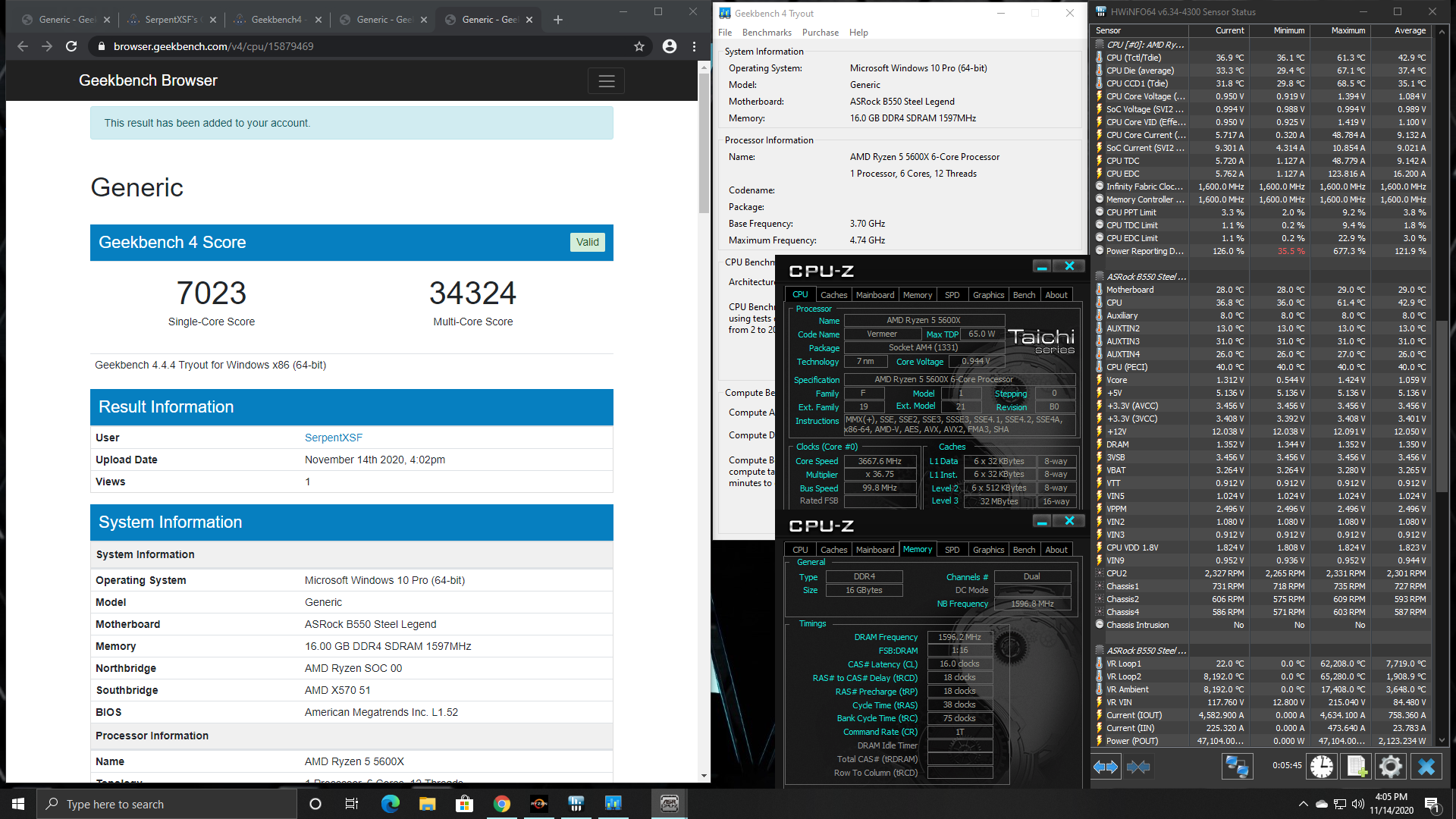Viewport: 1456px width, 819px height.
Task: Open Ryzen Master from taskbar
Action: coord(538,804)
